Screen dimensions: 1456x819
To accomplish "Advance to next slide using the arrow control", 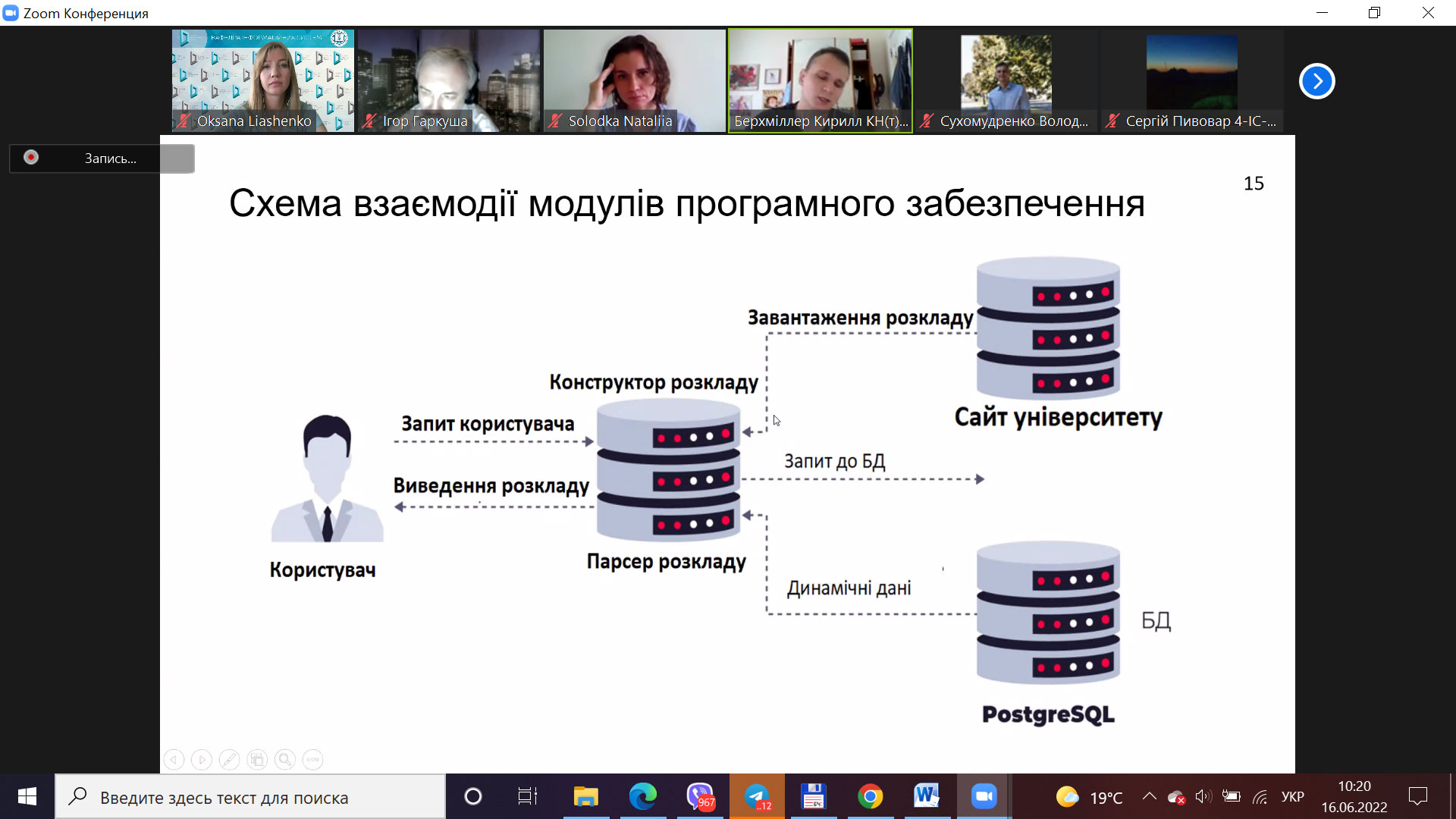I will pyautogui.click(x=202, y=759).
